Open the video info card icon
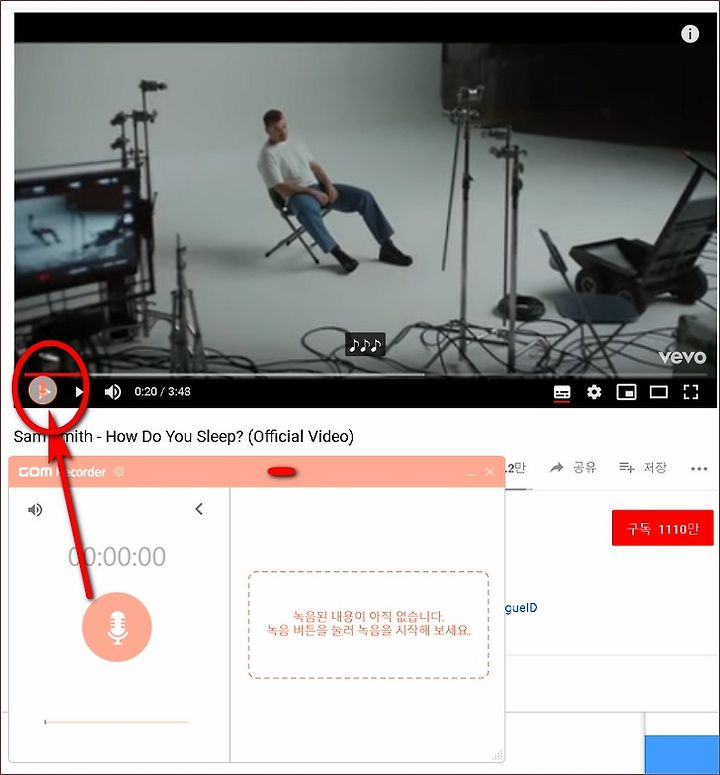The image size is (720, 775). pos(690,34)
